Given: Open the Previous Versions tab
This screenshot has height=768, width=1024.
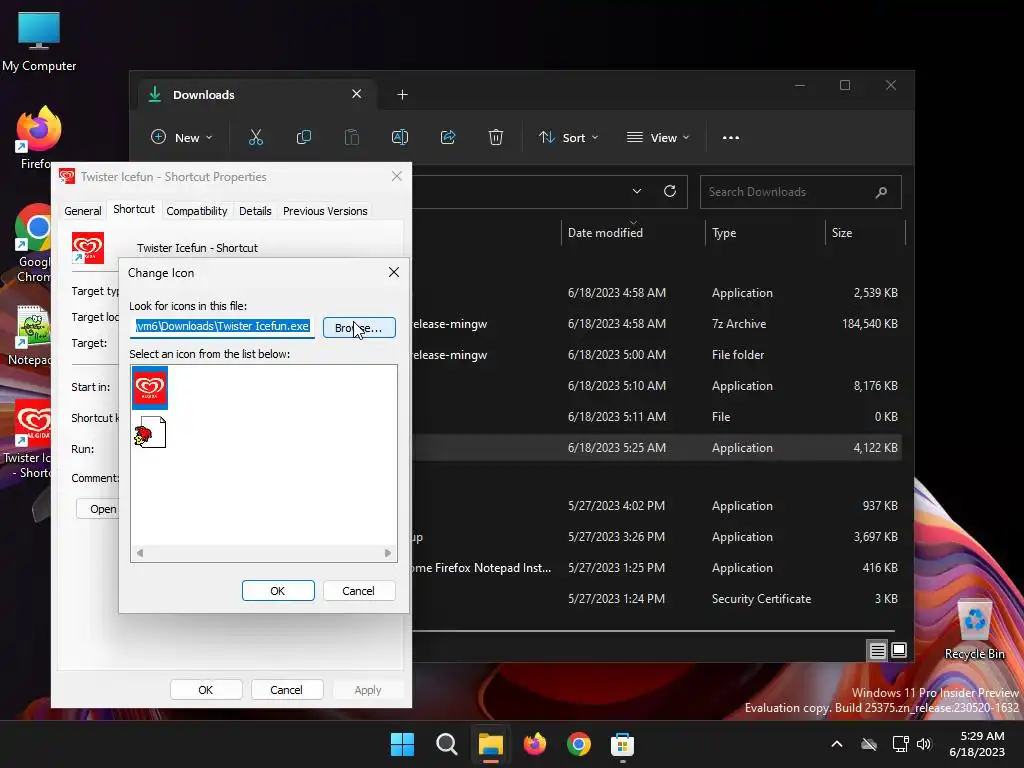Looking at the screenshot, I should point(325,211).
